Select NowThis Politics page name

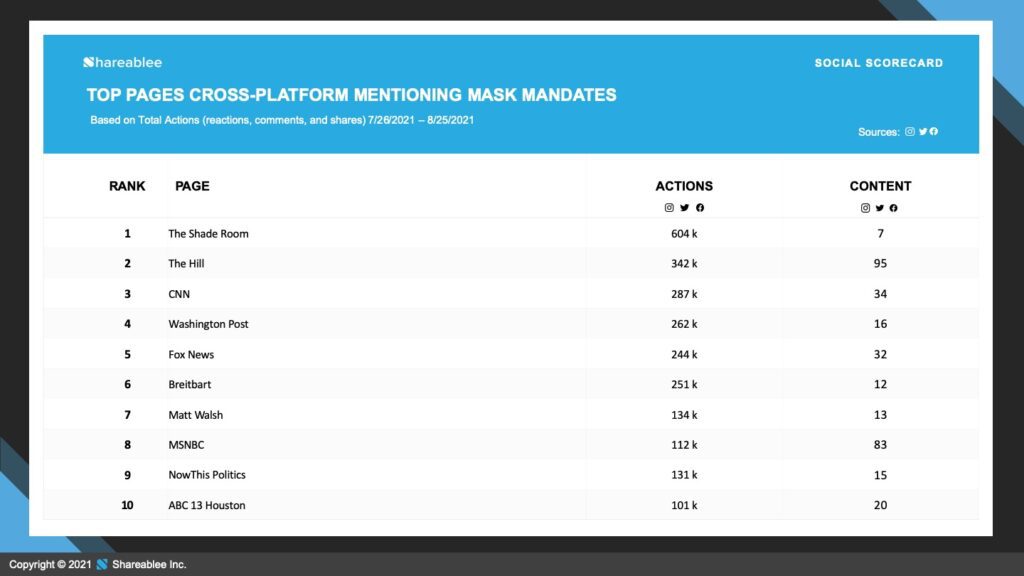click(x=207, y=475)
